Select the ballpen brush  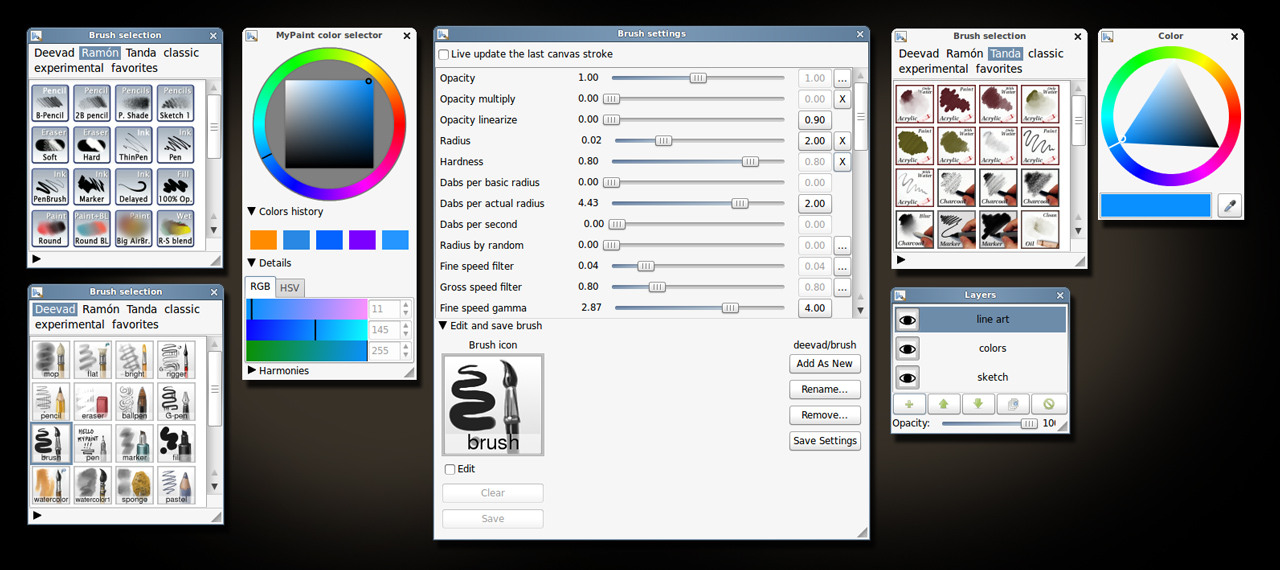[135, 402]
